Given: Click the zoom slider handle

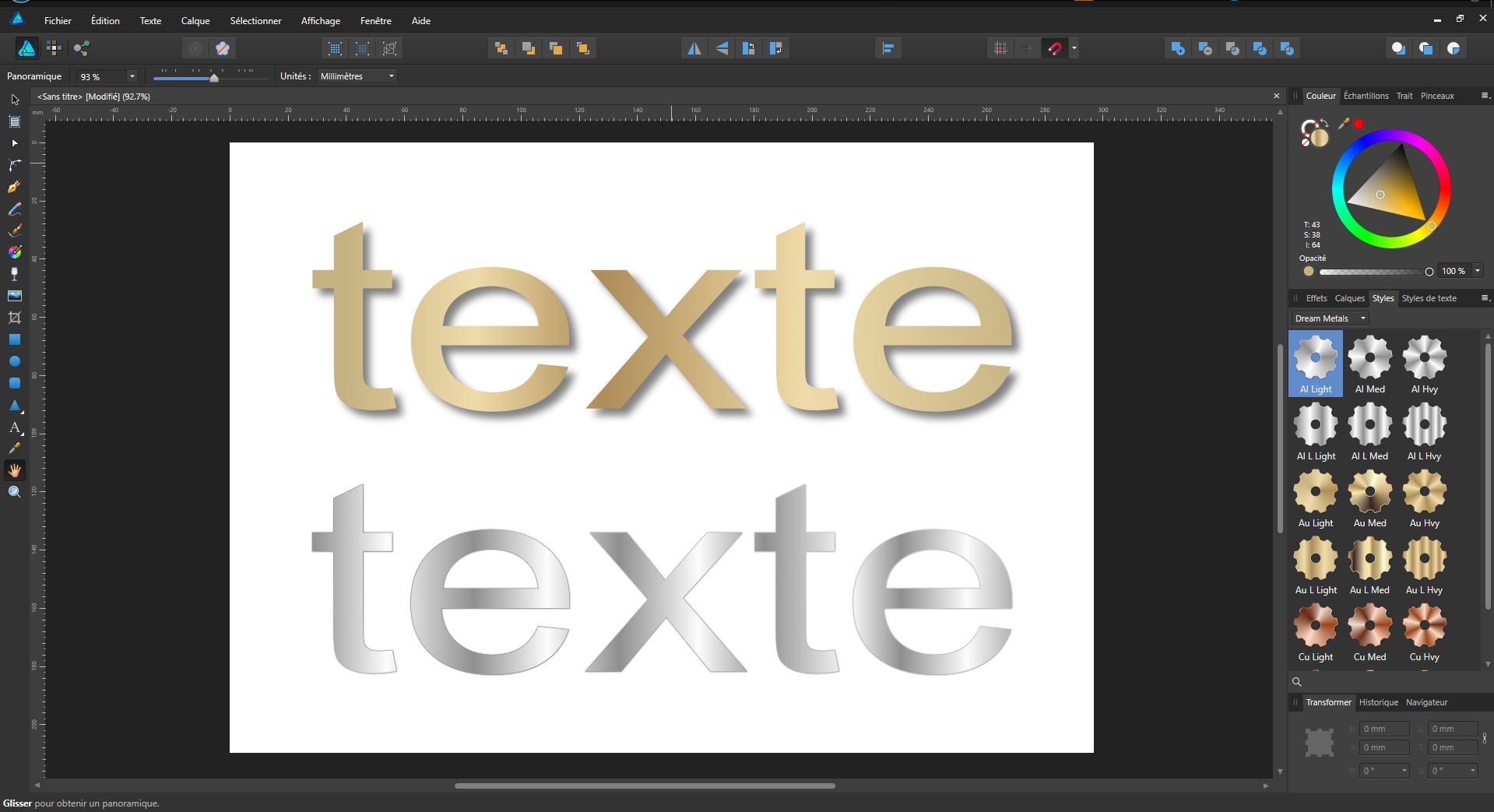Looking at the screenshot, I should pos(214,77).
